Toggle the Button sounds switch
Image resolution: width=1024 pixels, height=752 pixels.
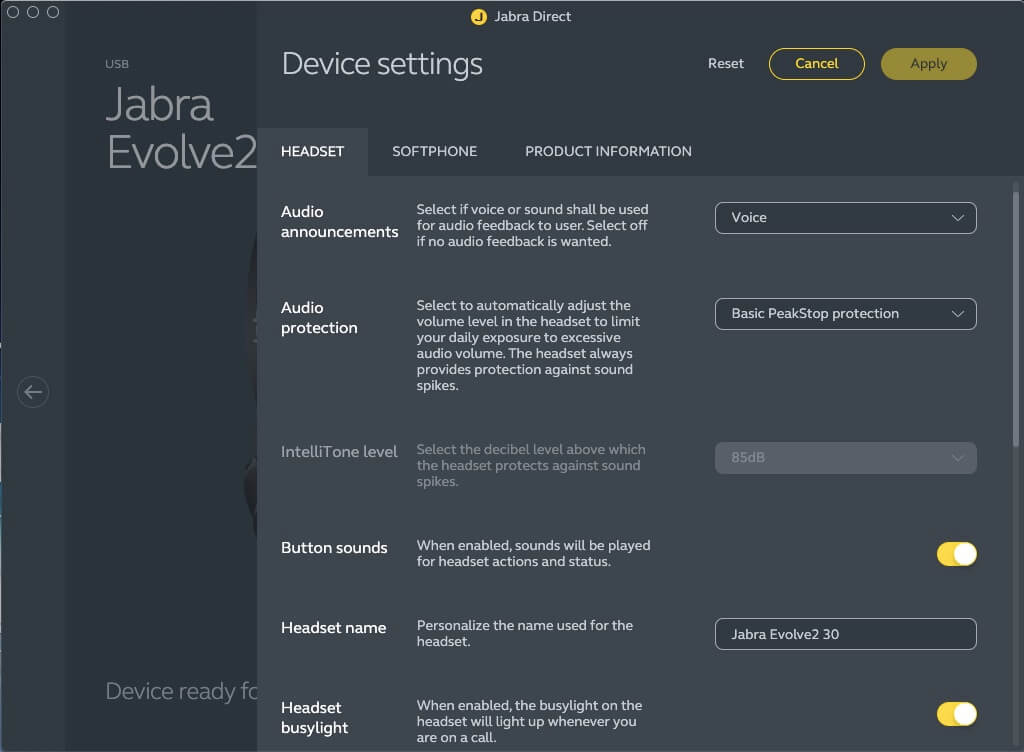pyautogui.click(x=956, y=554)
